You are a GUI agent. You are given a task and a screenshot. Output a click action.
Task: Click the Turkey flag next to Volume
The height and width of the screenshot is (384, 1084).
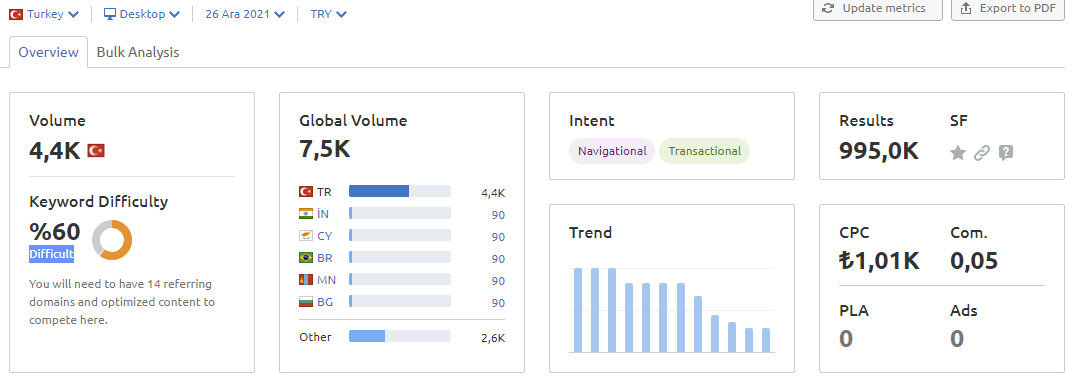(x=96, y=150)
